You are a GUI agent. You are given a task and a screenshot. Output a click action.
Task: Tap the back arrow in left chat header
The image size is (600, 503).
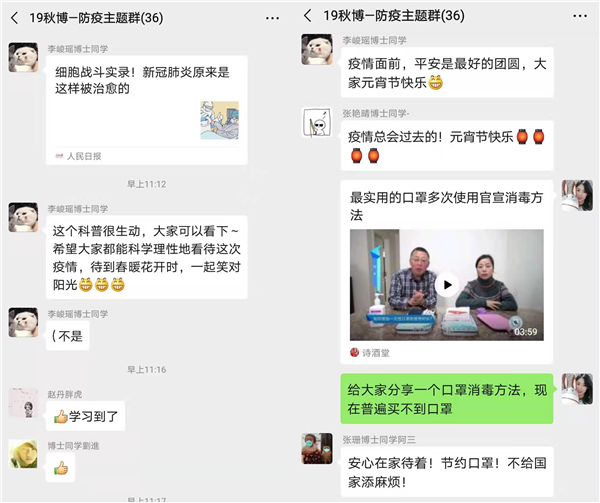click(x=15, y=18)
